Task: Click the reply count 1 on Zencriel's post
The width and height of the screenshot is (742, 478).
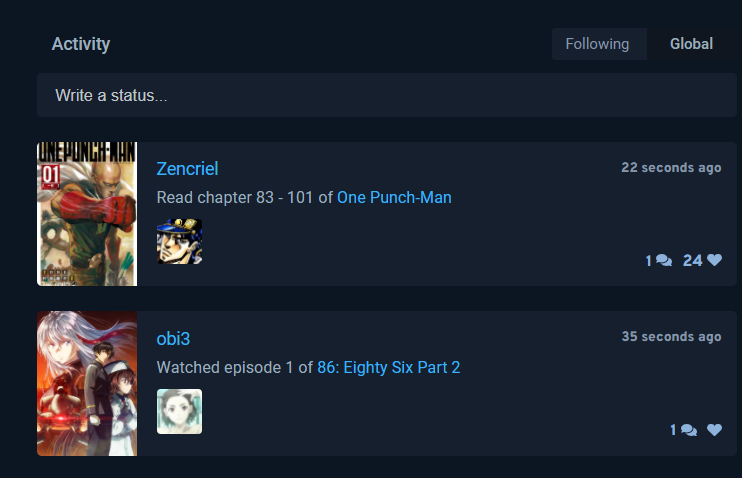Action: click(x=649, y=261)
